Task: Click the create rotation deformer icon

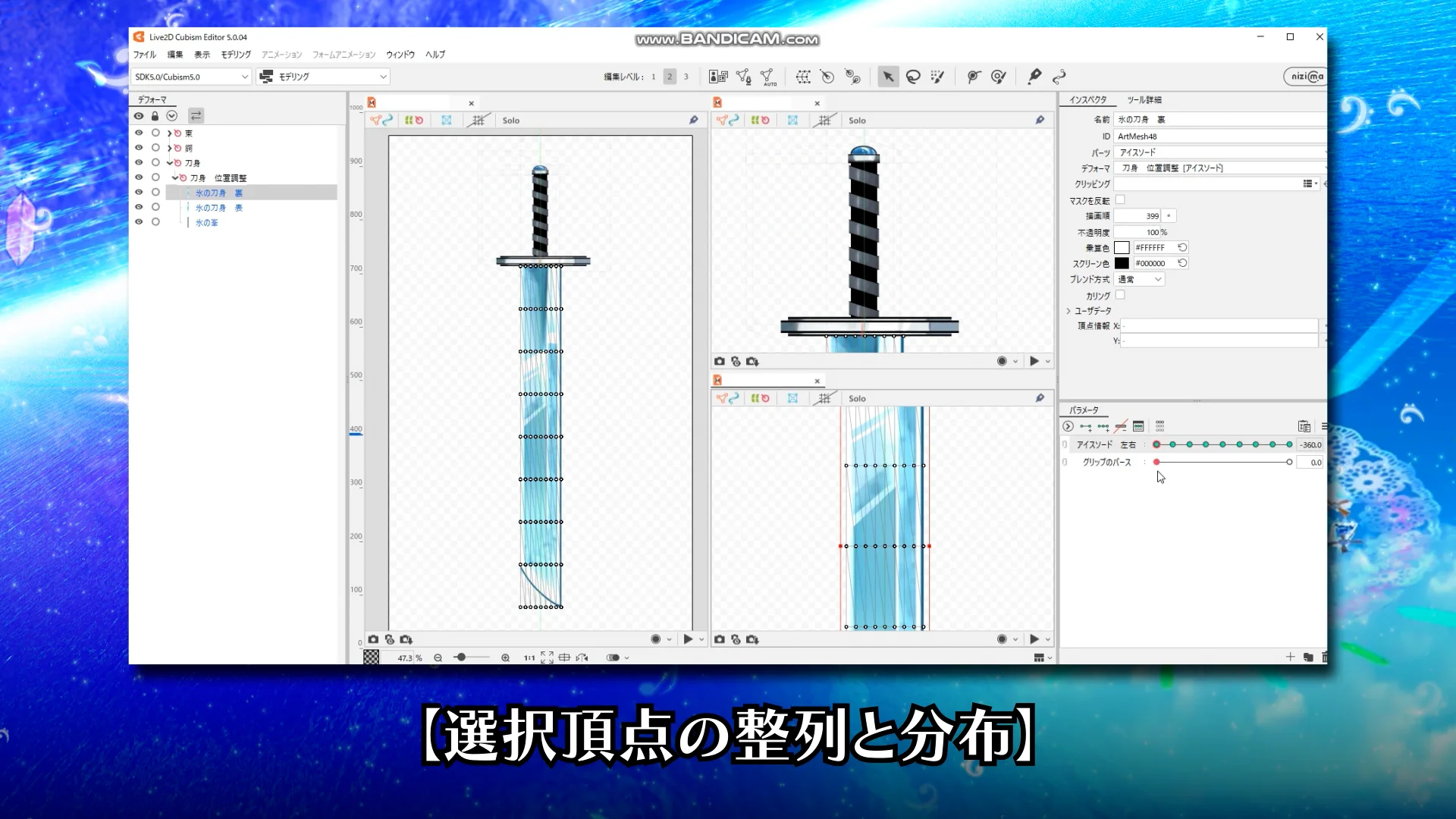Action: point(827,77)
